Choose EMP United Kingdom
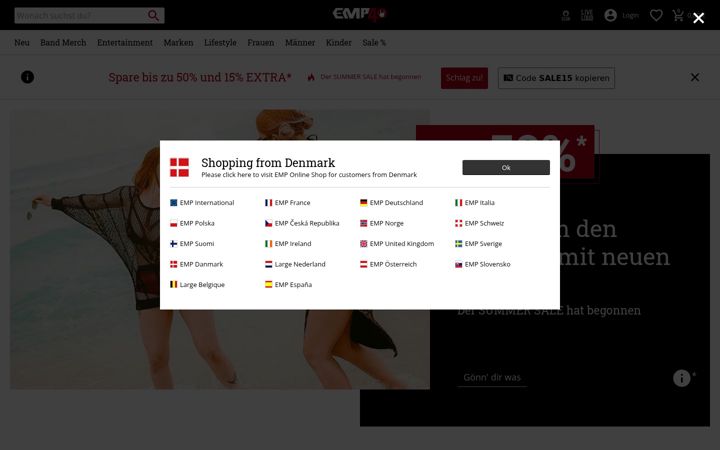The image size is (720, 450). coord(397,243)
